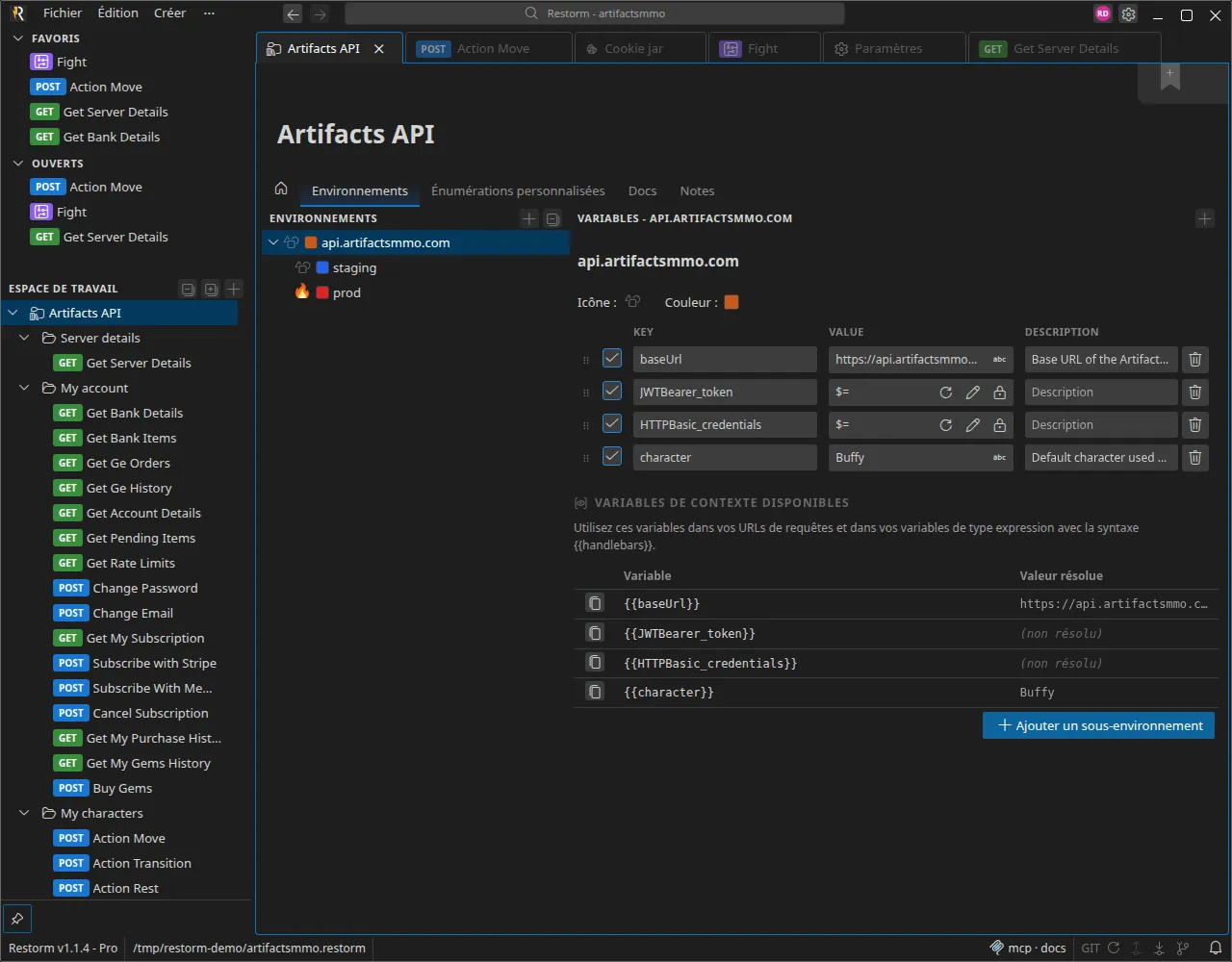Click Ajouter un sous-environnement button
This screenshot has width=1232, height=962.
[x=1098, y=725]
